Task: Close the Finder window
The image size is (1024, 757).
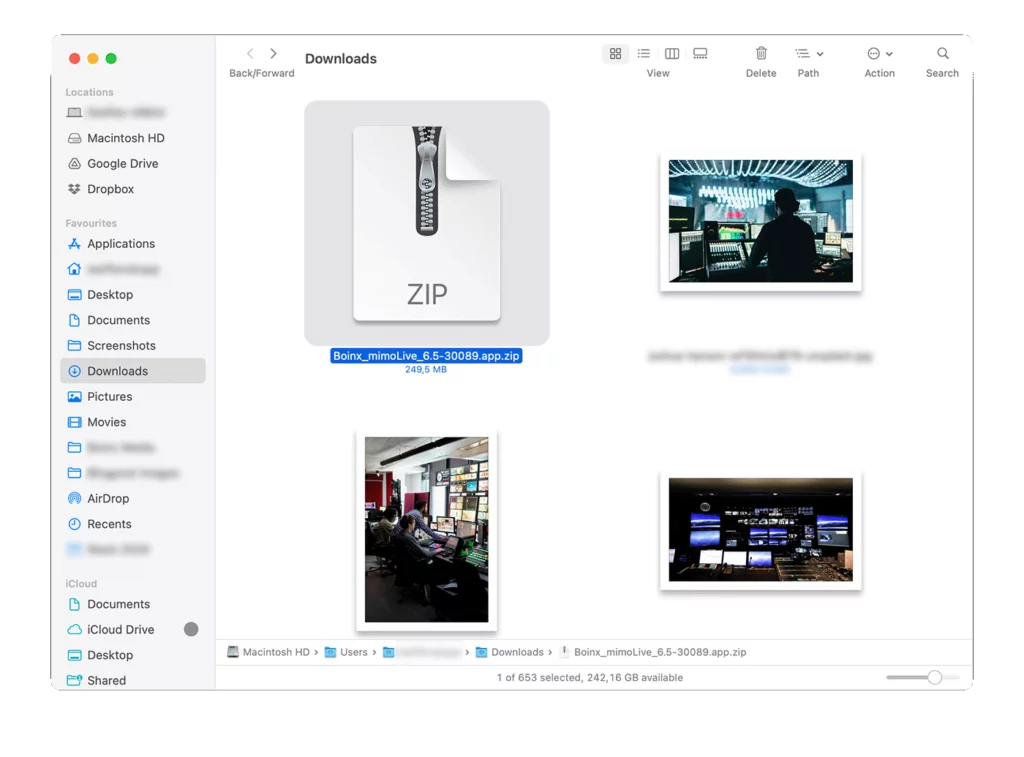Action: [x=74, y=58]
